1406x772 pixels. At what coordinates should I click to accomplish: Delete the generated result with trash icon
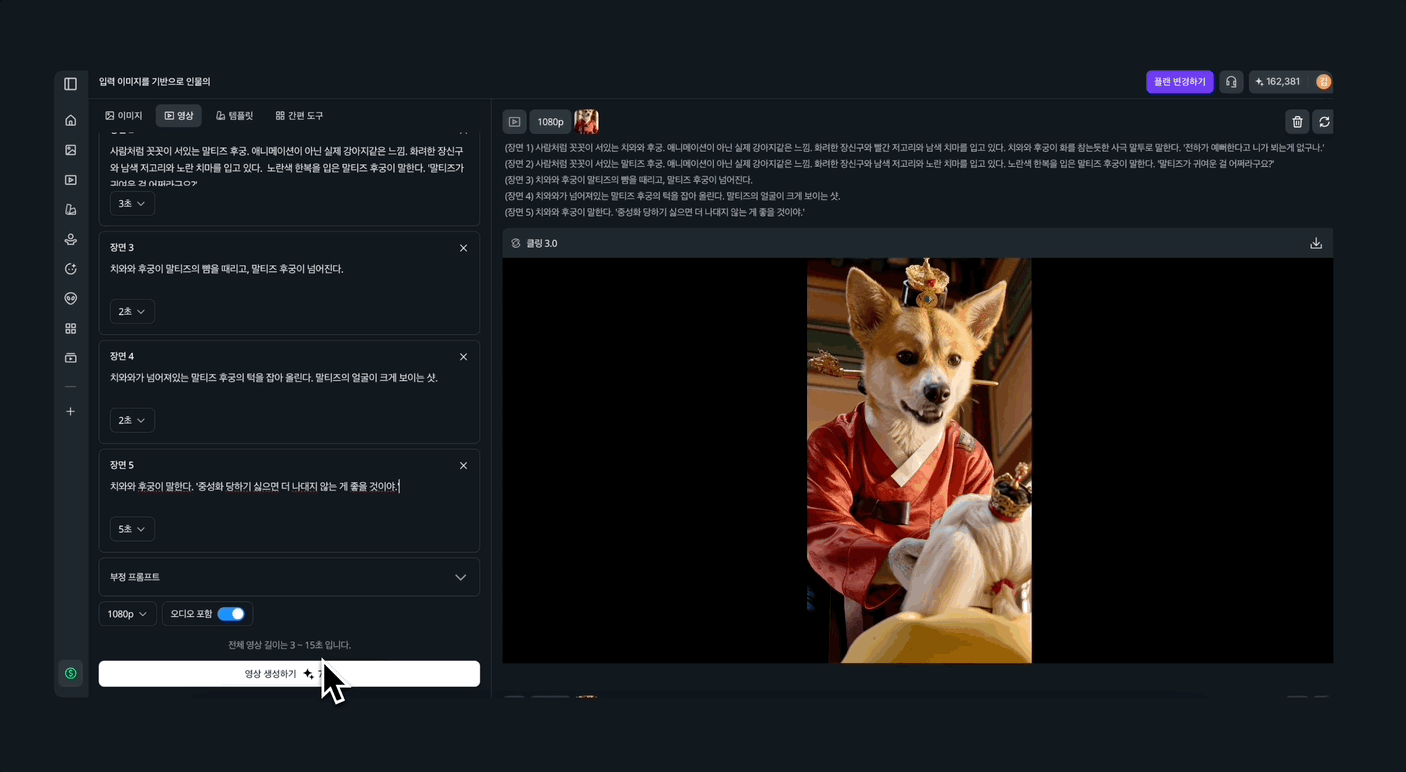pos(1297,122)
